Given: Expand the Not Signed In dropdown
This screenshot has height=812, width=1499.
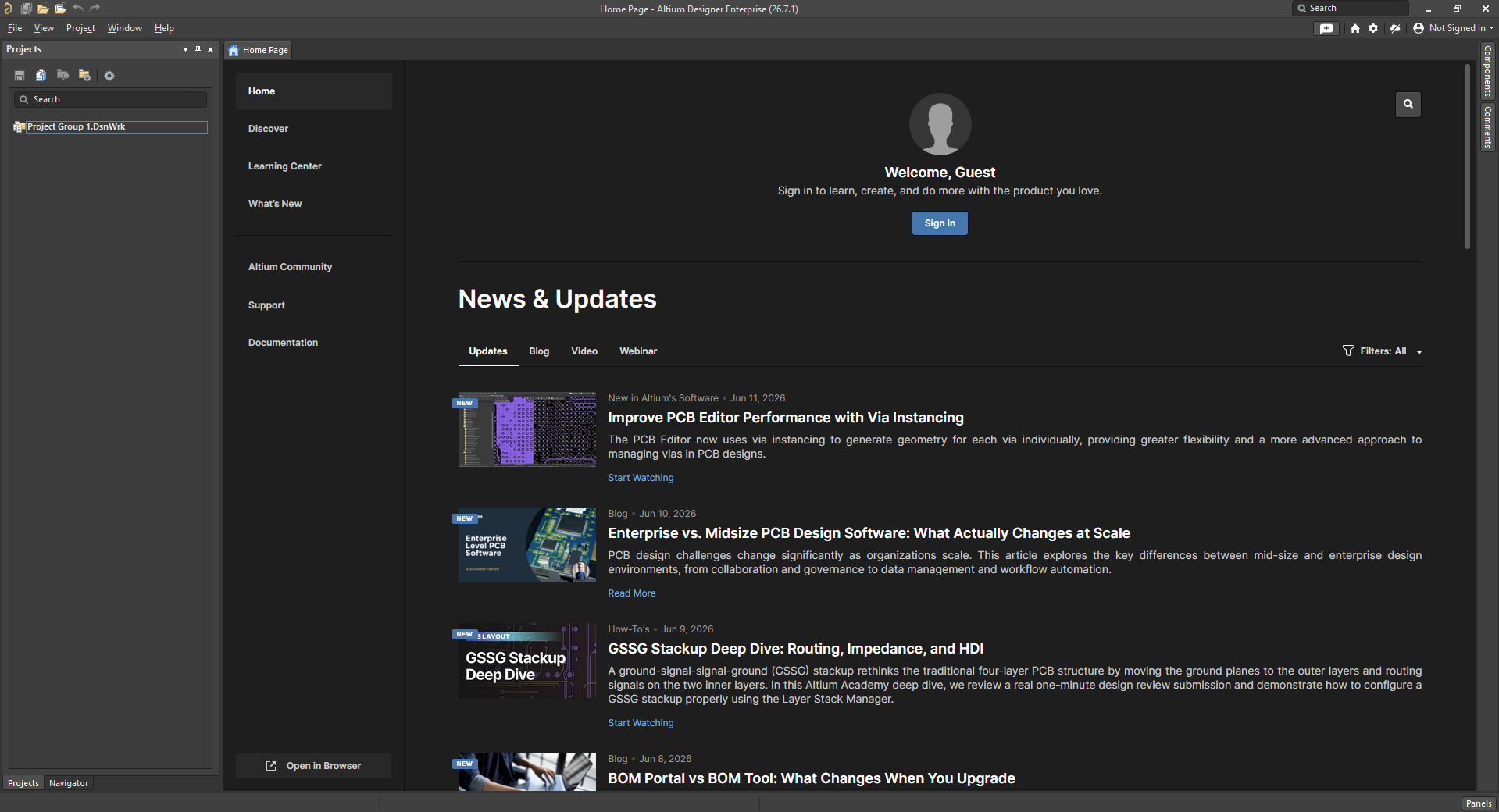Looking at the screenshot, I should pyautogui.click(x=1491, y=28).
